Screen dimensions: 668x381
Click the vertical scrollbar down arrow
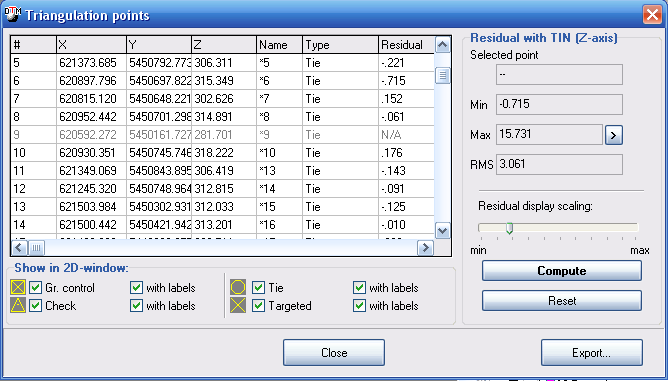point(443,231)
